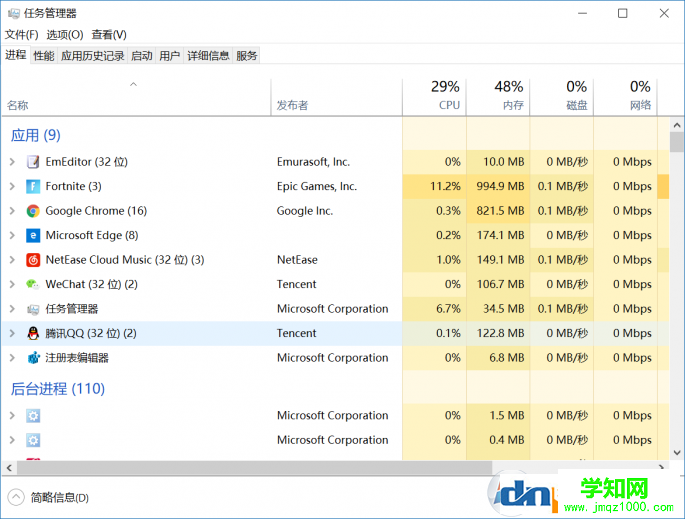
Task: Click the Task Manager title bar icon
Action: [14, 14]
